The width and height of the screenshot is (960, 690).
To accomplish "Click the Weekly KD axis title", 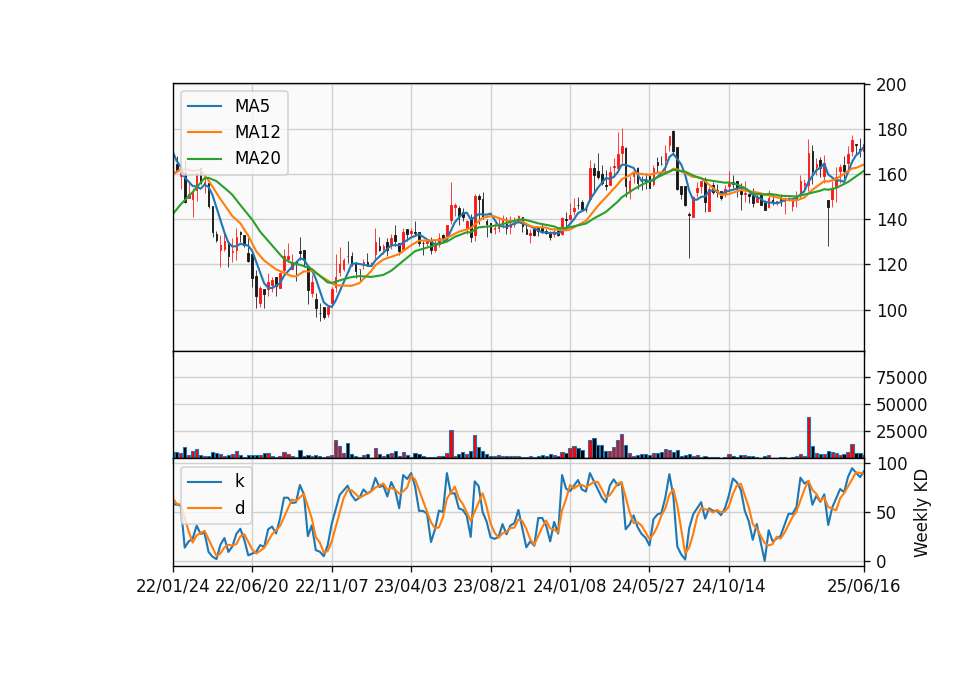I will pos(921,513).
